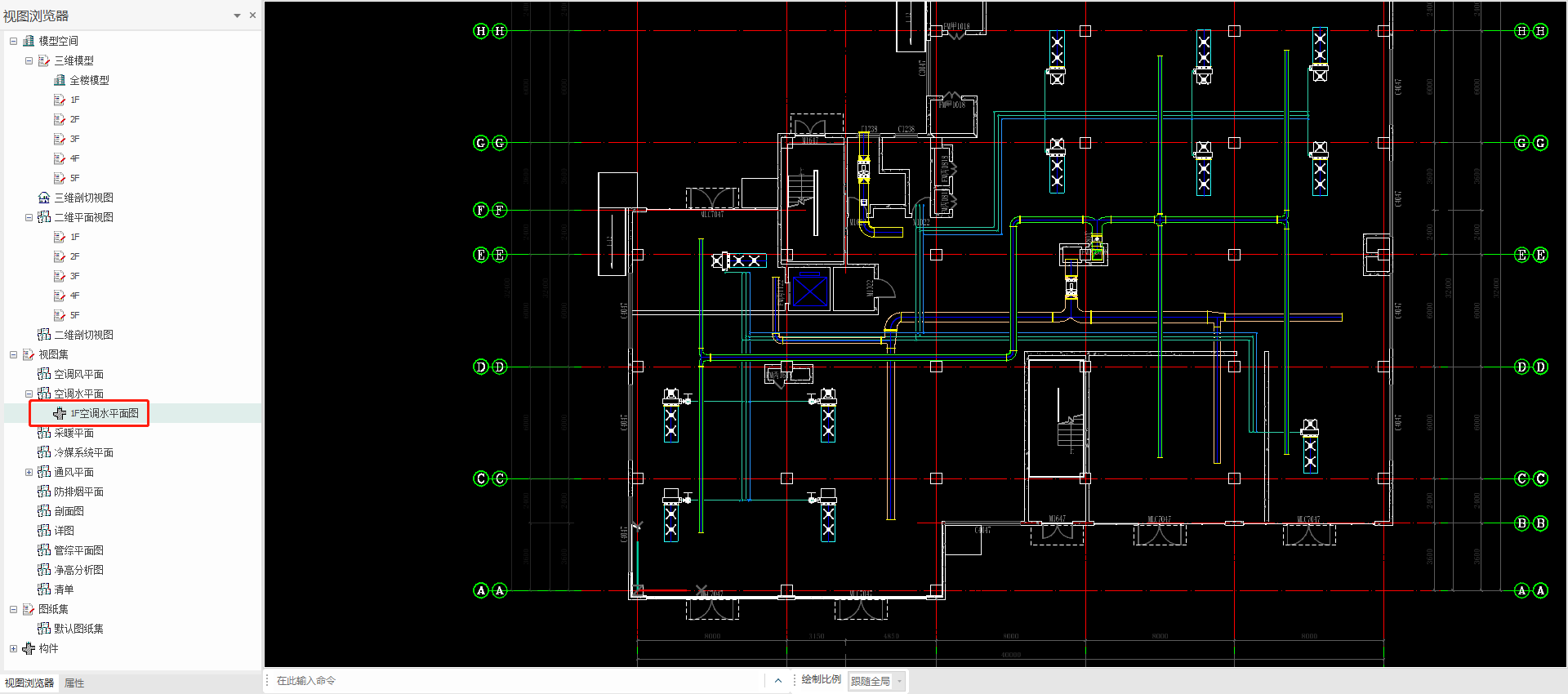The image size is (1568, 694).
Task: Select the 采暖平面 icon
Action: [x=44, y=433]
